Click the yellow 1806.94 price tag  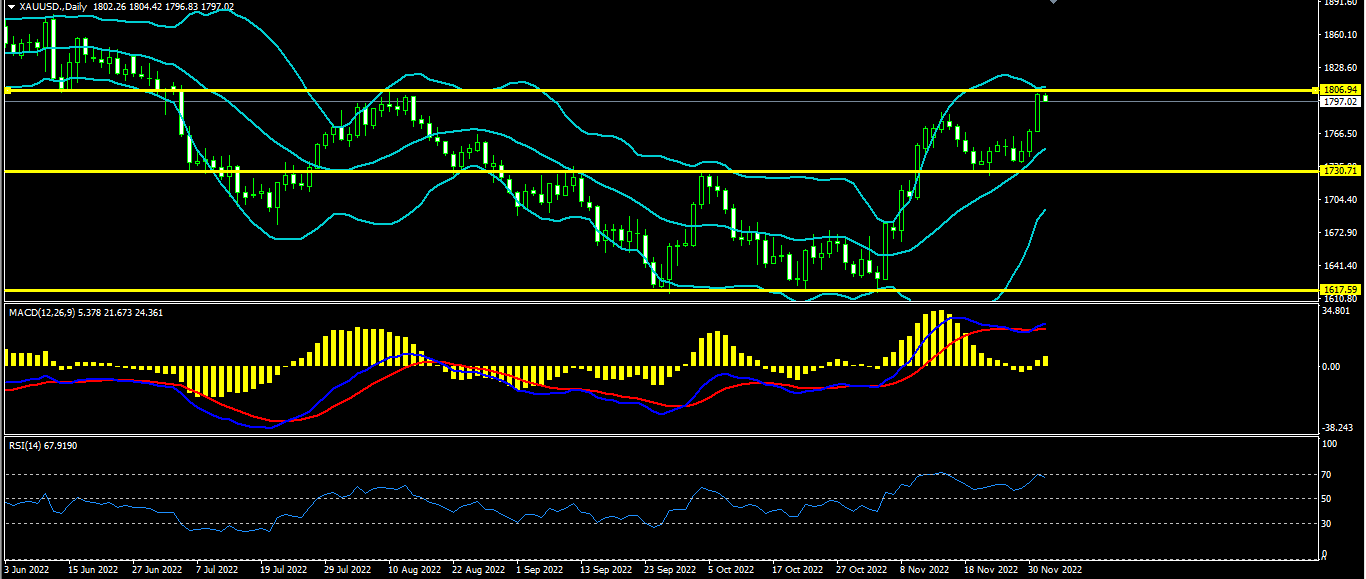(x=1340, y=90)
